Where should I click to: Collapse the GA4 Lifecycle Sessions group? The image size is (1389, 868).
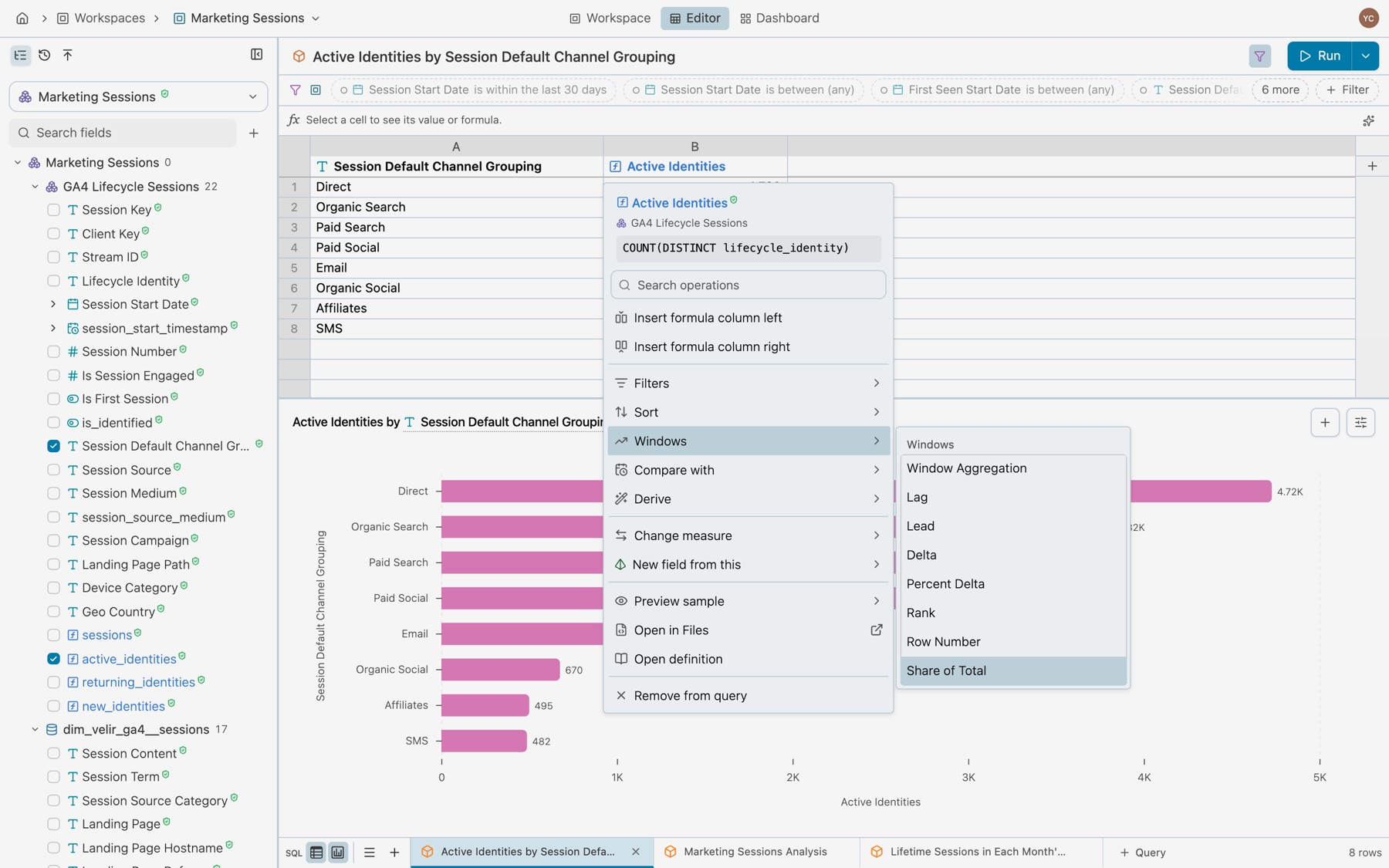[35, 187]
